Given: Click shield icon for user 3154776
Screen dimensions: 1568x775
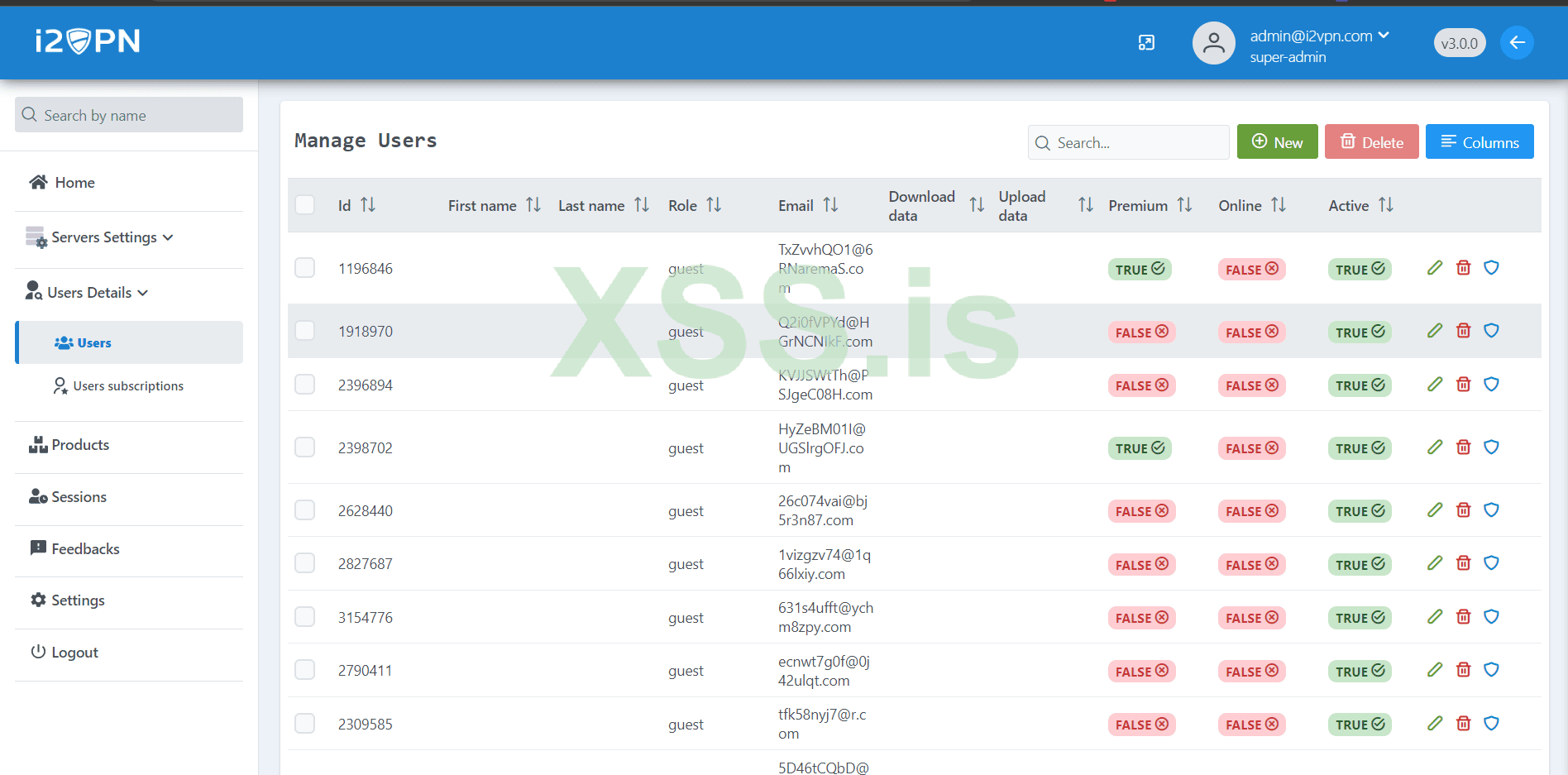Looking at the screenshot, I should 1492,617.
